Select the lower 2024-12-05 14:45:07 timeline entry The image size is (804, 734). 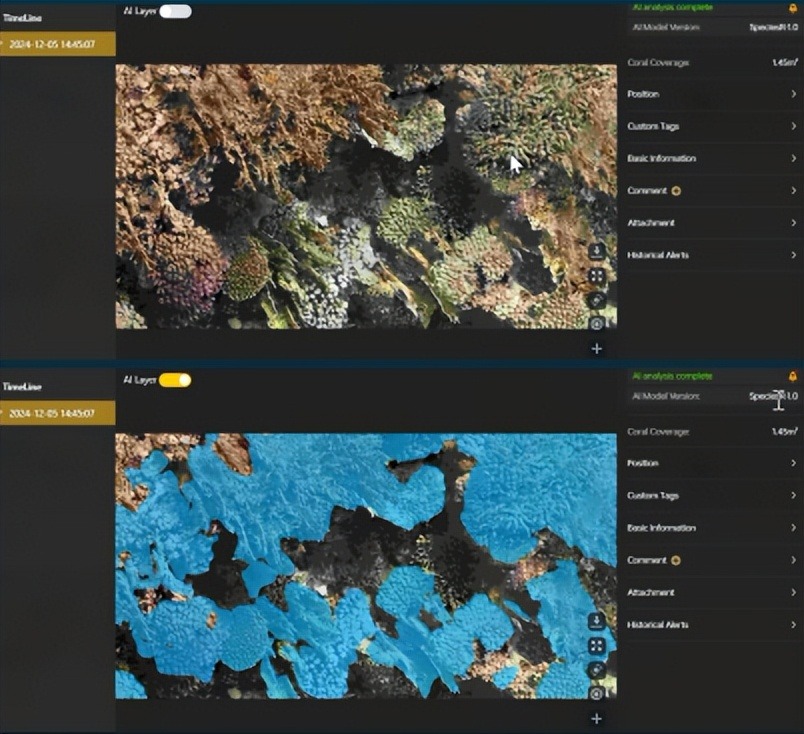58,412
